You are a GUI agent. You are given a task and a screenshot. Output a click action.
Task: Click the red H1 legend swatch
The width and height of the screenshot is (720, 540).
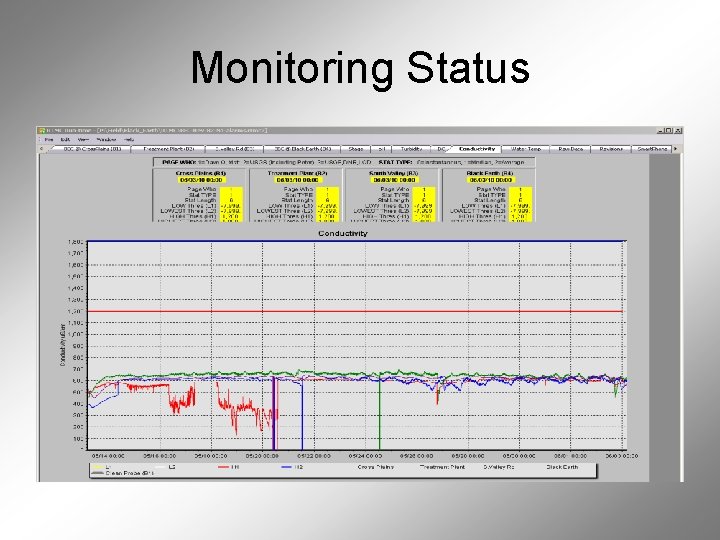(223, 467)
